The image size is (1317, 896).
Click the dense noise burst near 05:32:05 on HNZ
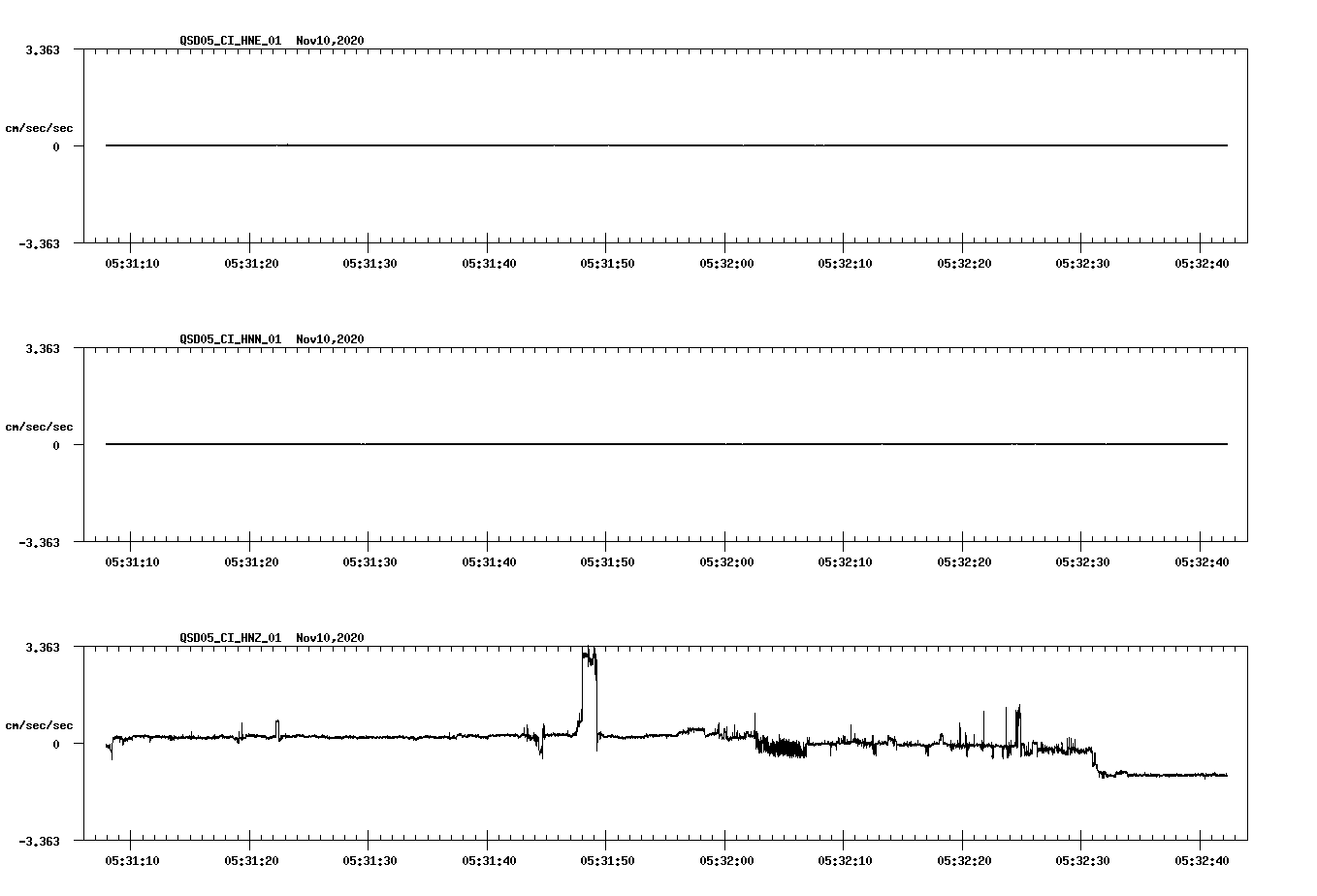tap(781, 747)
